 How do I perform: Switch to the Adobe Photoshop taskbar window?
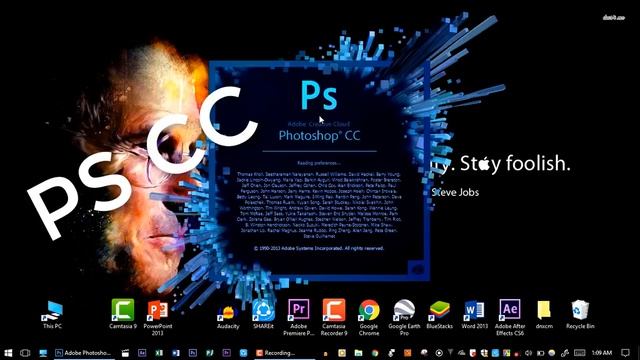(x=83, y=353)
